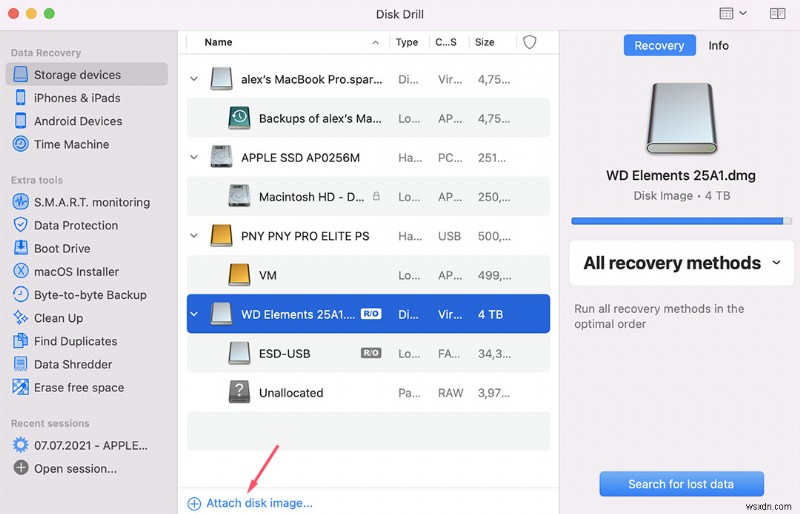Click the PNY PRO ELITE orange drive icon
This screenshot has width=800, height=514.
221,236
